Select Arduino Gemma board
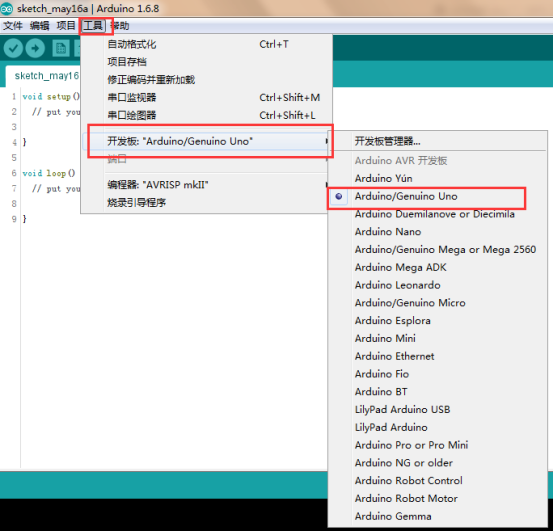554x532 pixels. tap(438, 516)
